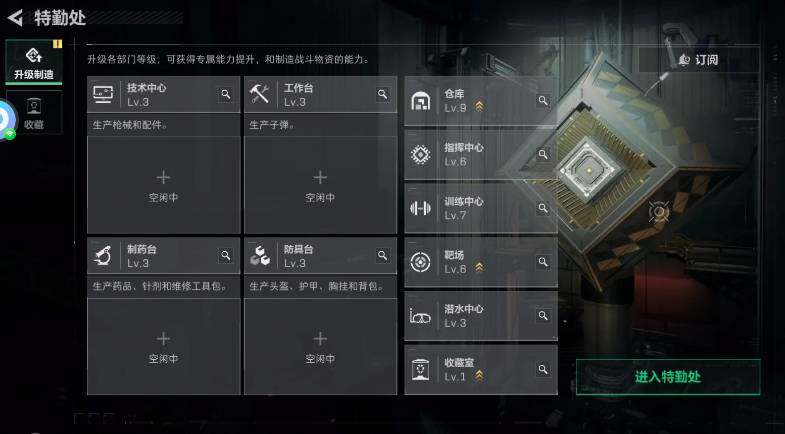Open 仓库 details with its magnifier
785x434 pixels.
point(543,101)
